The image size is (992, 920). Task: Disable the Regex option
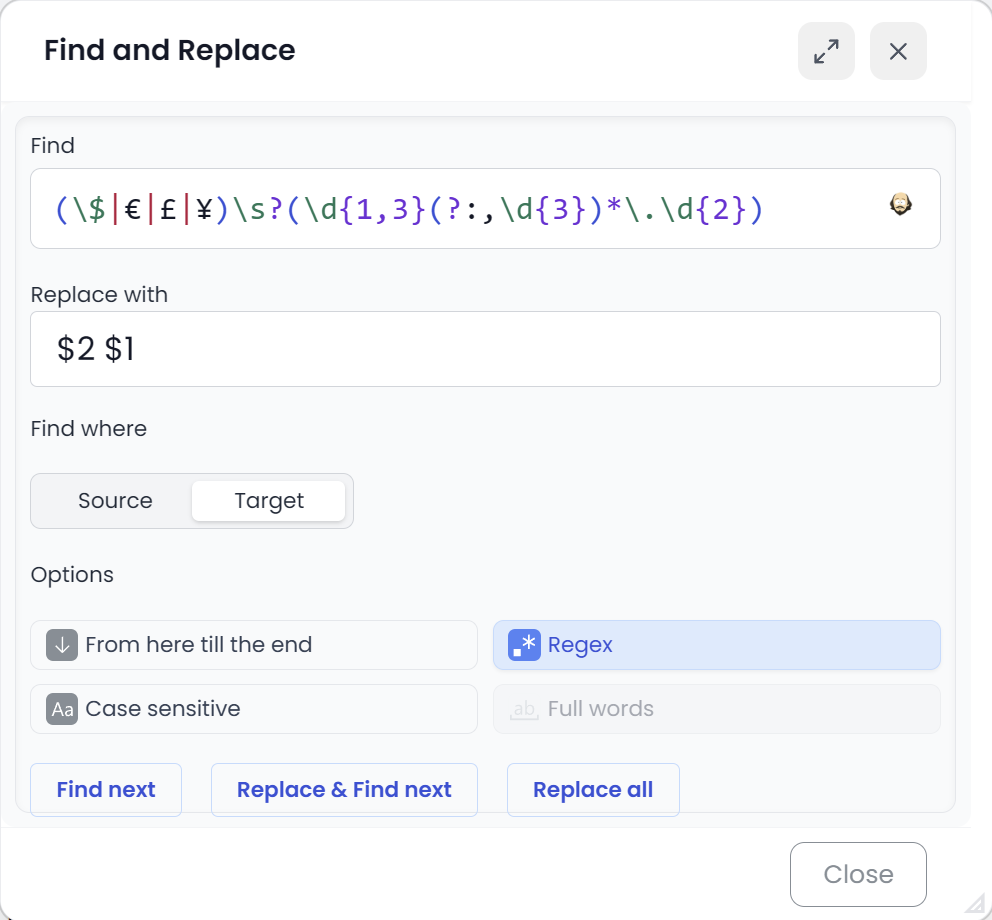716,645
